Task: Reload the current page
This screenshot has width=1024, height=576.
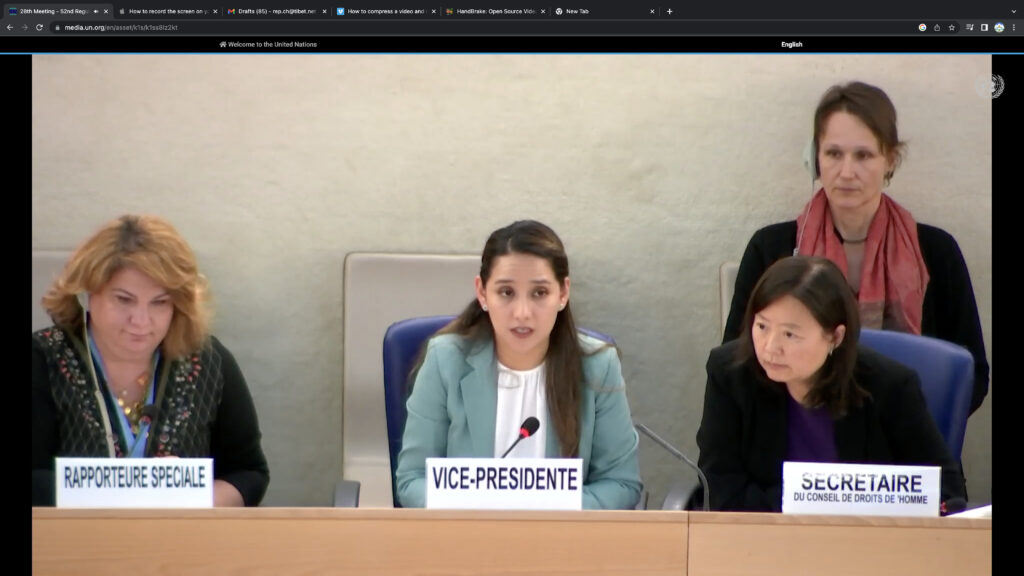Action: (x=39, y=27)
